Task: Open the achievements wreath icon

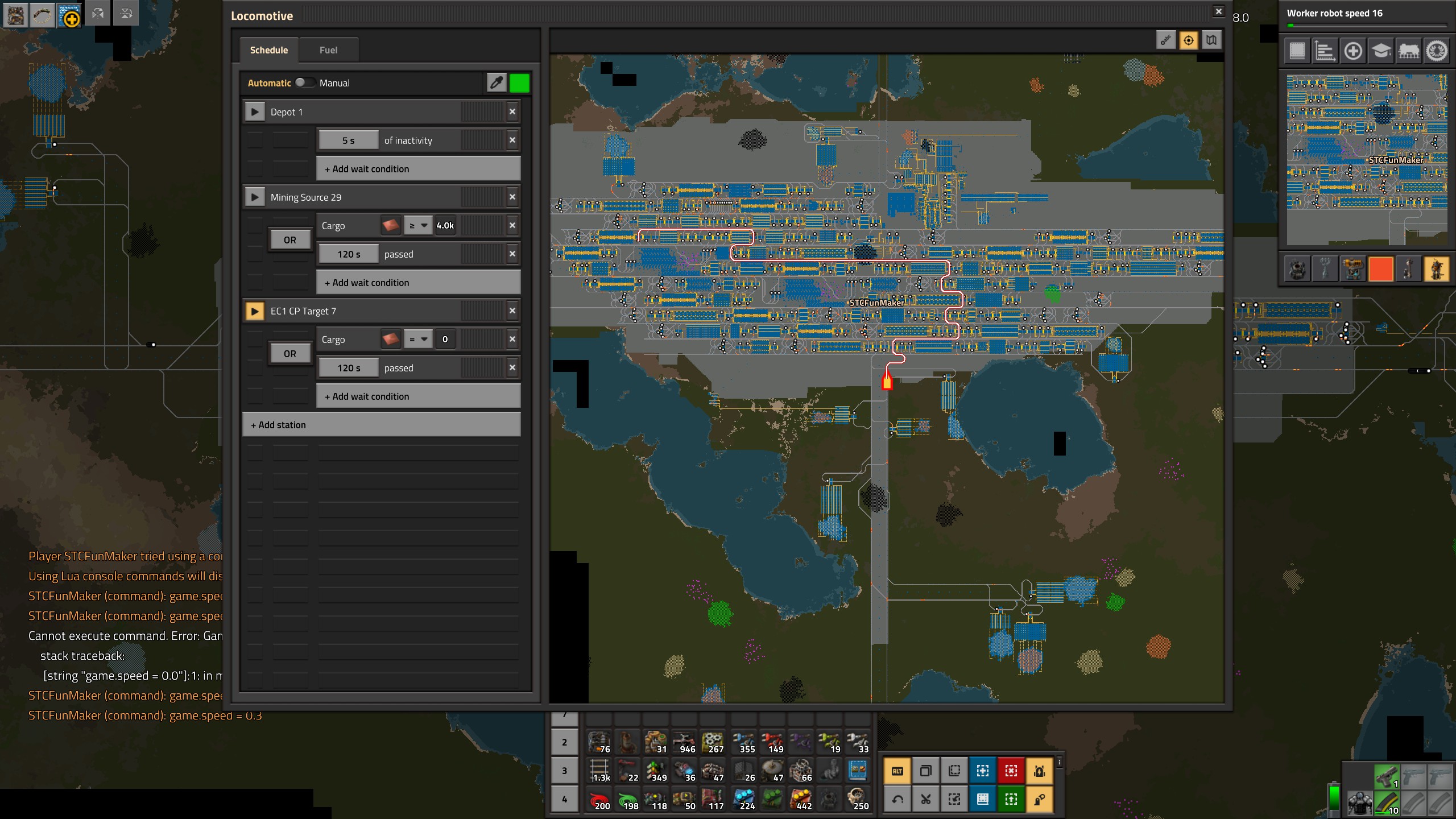Action: [1437, 51]
